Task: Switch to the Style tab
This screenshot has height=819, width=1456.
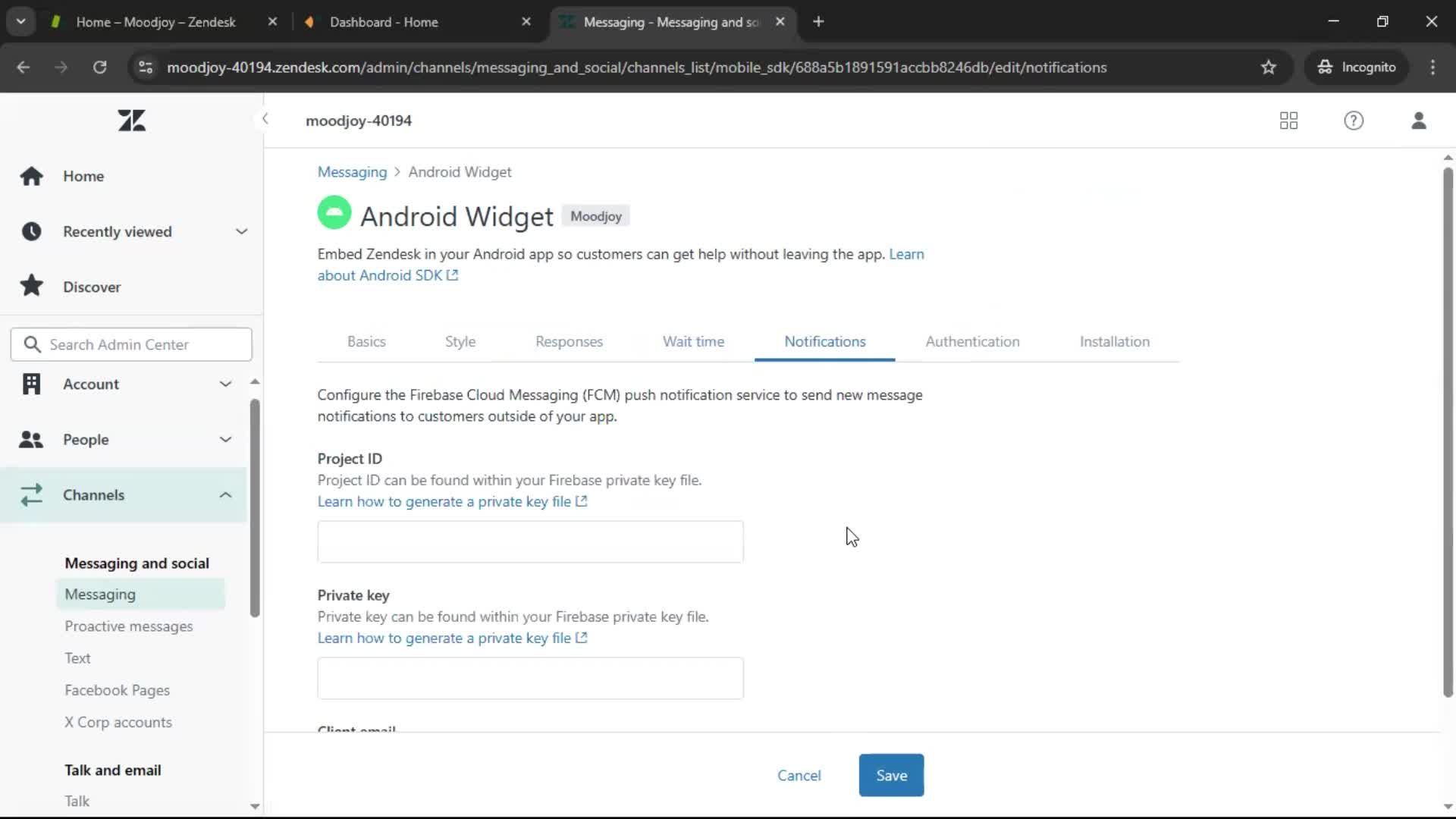Action: [460, 342]
